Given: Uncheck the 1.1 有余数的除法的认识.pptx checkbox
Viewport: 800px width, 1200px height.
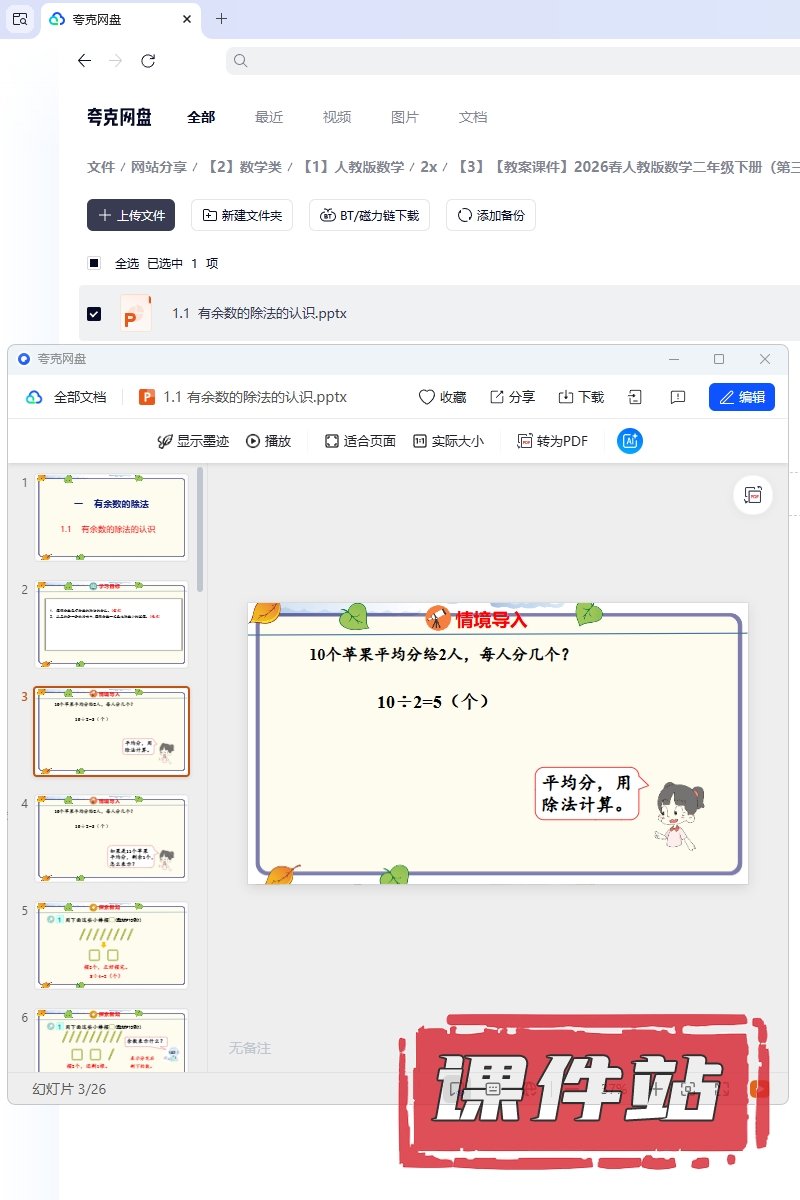Looking at the screenshot, I should click(x=94, y=314).
